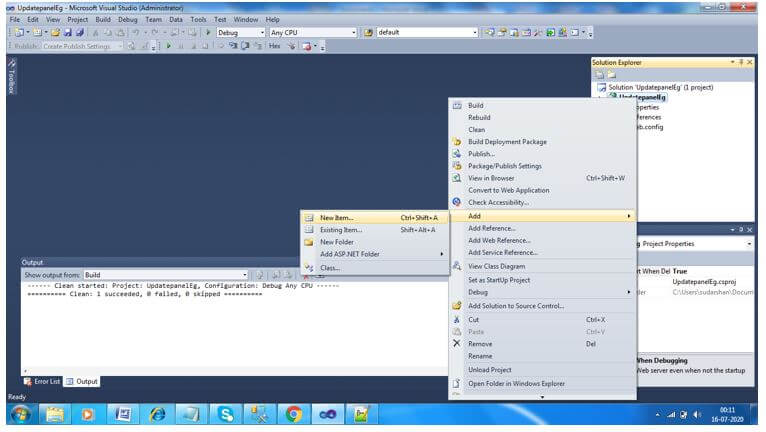Image resolution: width=766 pixels, height=432 pixels.
Task: Click the Visual Studio taskbar icon
Action: coord(327,414)
